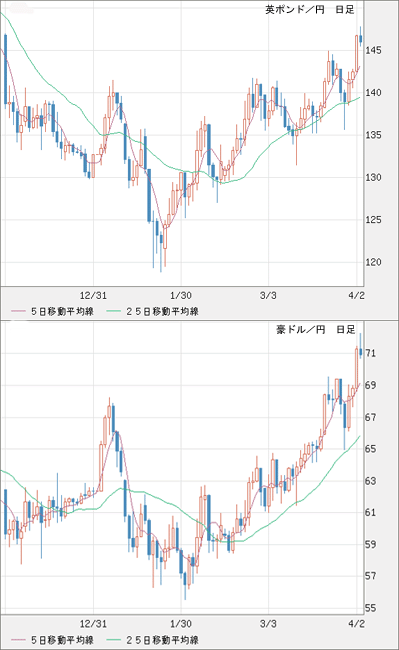Select 25日移動平均線 legend in top chart
Viewport: 399px width, 650px height.
(x=152, y=311)
